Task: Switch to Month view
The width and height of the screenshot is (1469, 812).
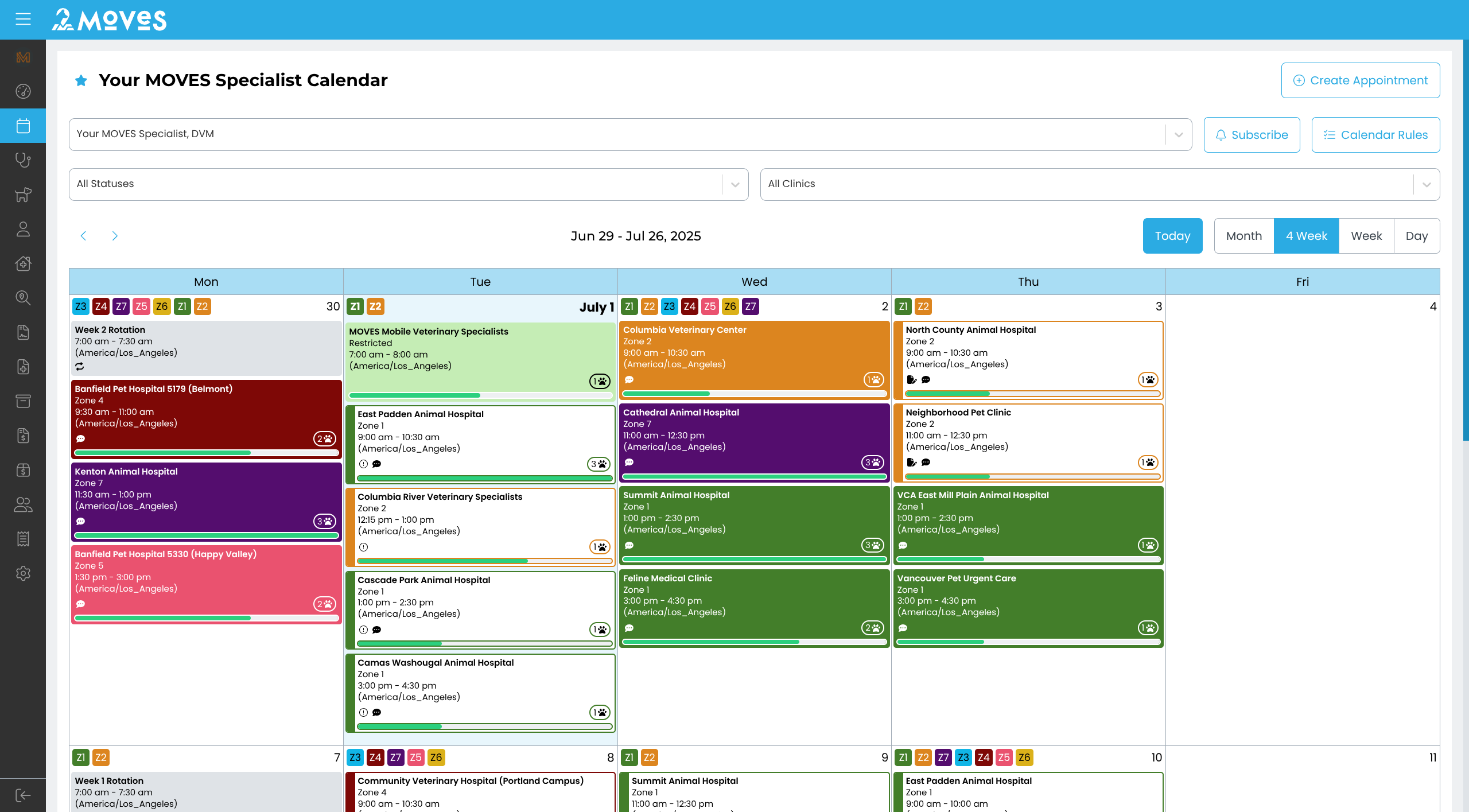Action: click(1244, 236)
